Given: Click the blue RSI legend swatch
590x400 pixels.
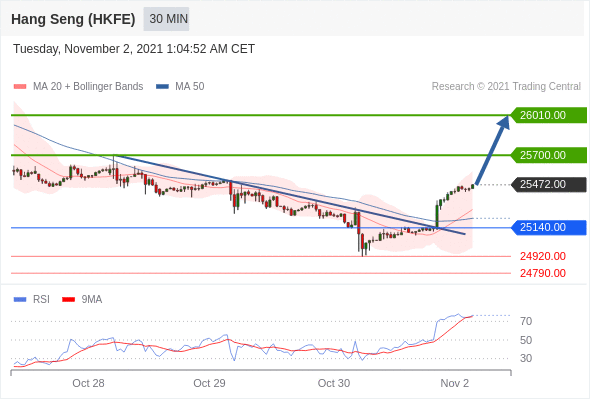Looking at the screenshot, I should tap(20, 300).
